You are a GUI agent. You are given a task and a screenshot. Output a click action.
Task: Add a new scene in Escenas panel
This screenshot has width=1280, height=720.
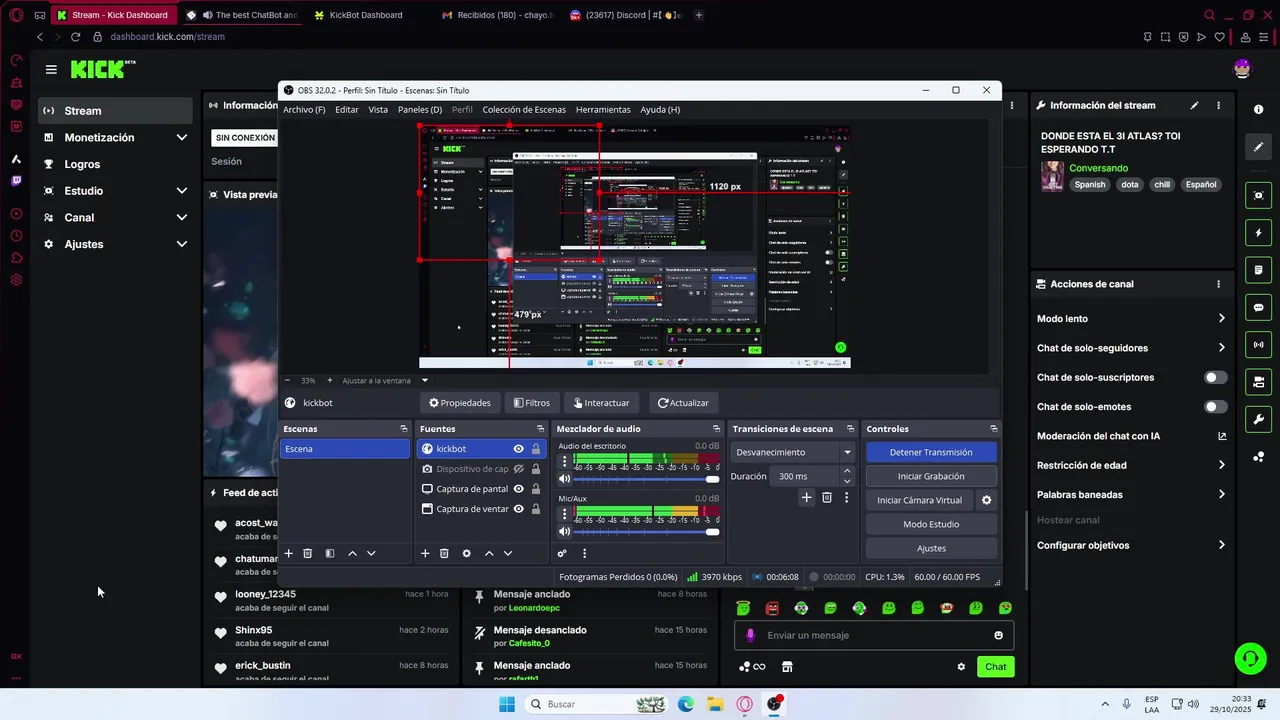pos(289,553)
